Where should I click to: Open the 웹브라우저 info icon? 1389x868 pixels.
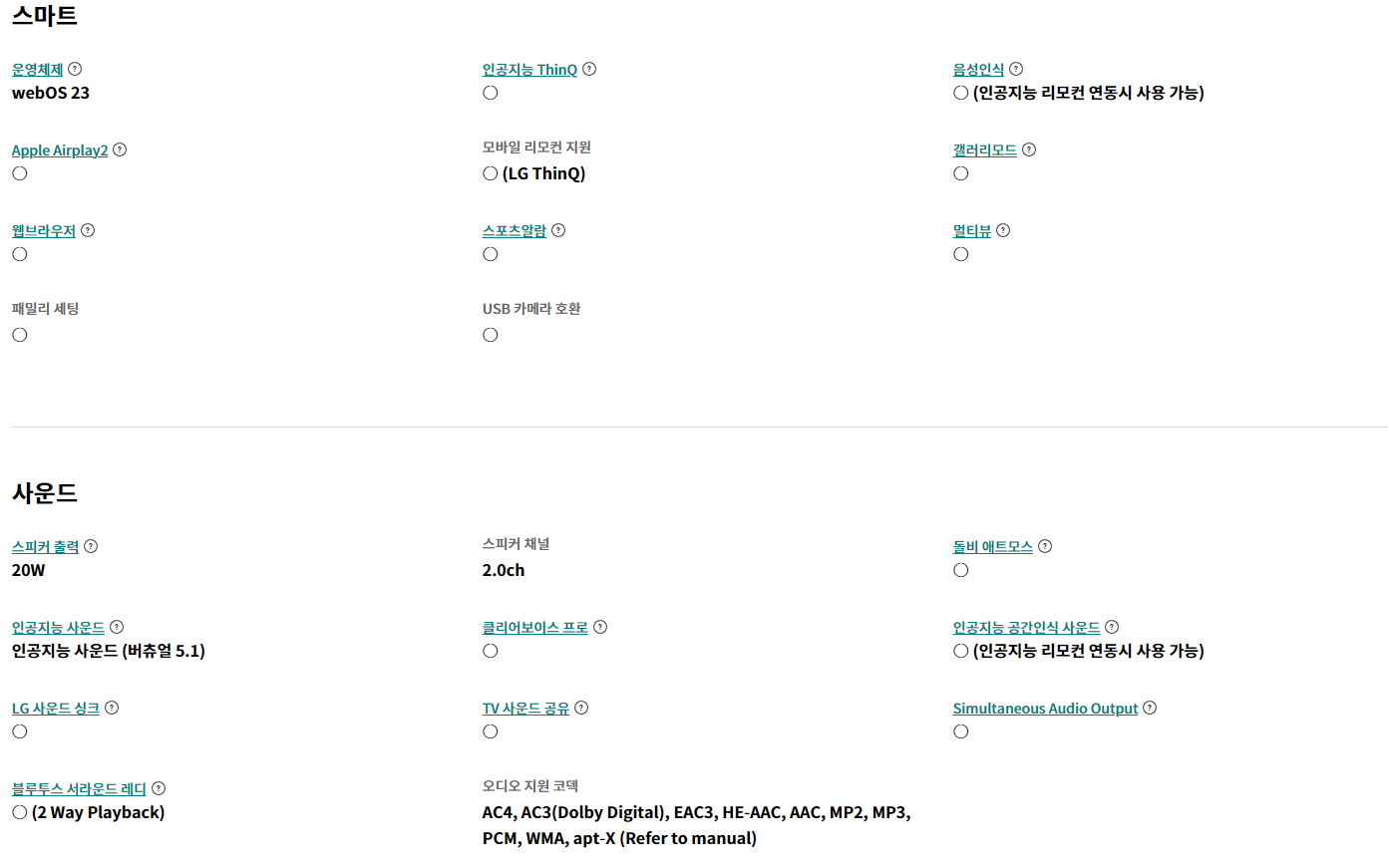tap(88, 230)
